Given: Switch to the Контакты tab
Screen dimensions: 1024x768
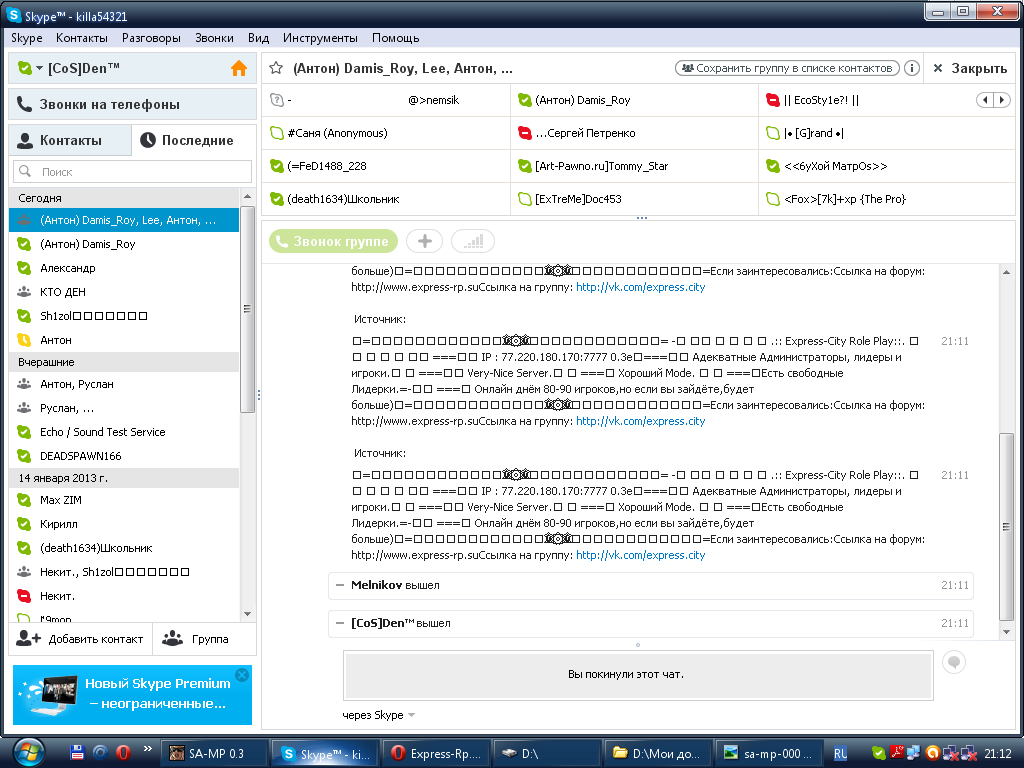Looking at the screenshot, I should click(70, 140).
